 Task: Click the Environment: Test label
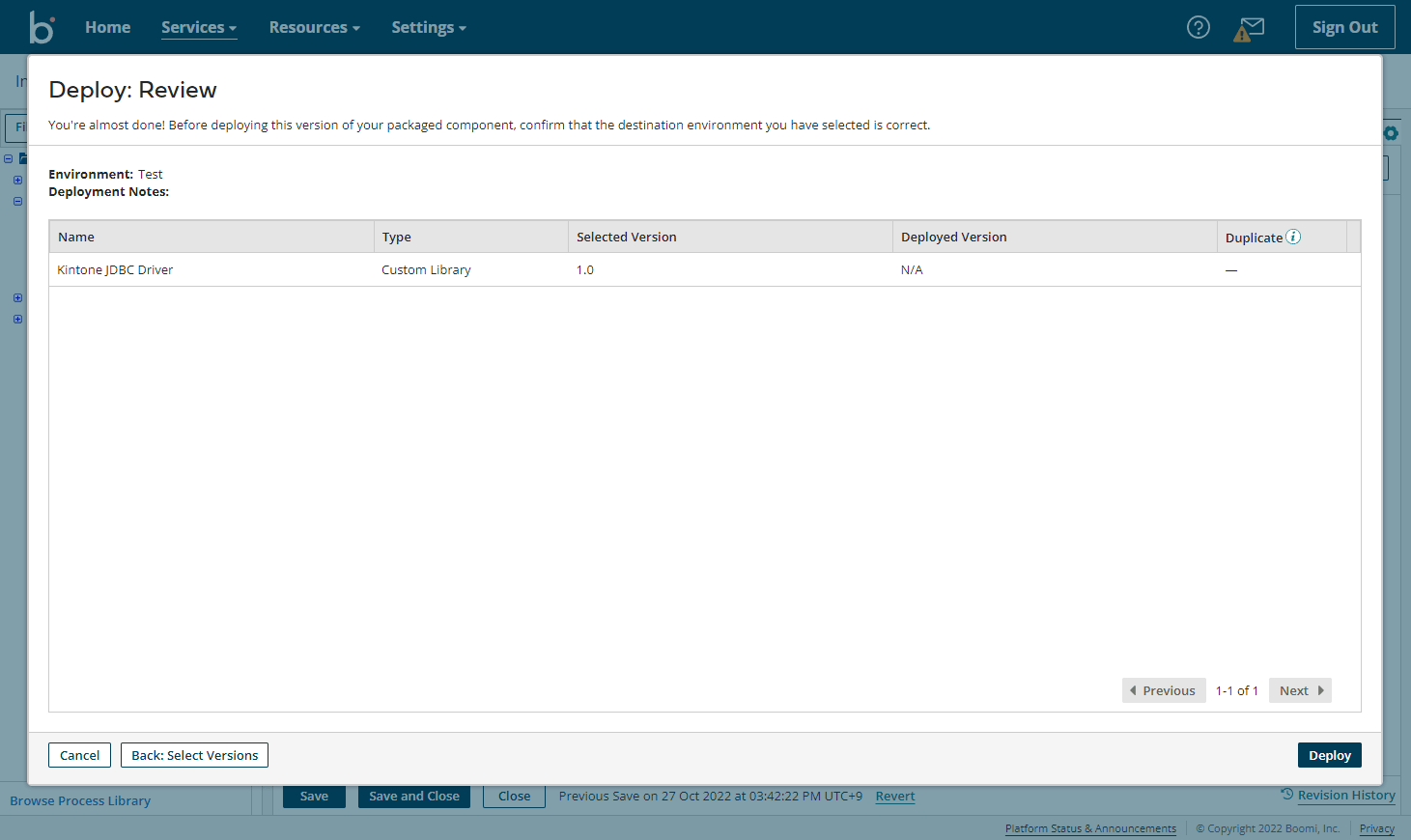(105, 174)
